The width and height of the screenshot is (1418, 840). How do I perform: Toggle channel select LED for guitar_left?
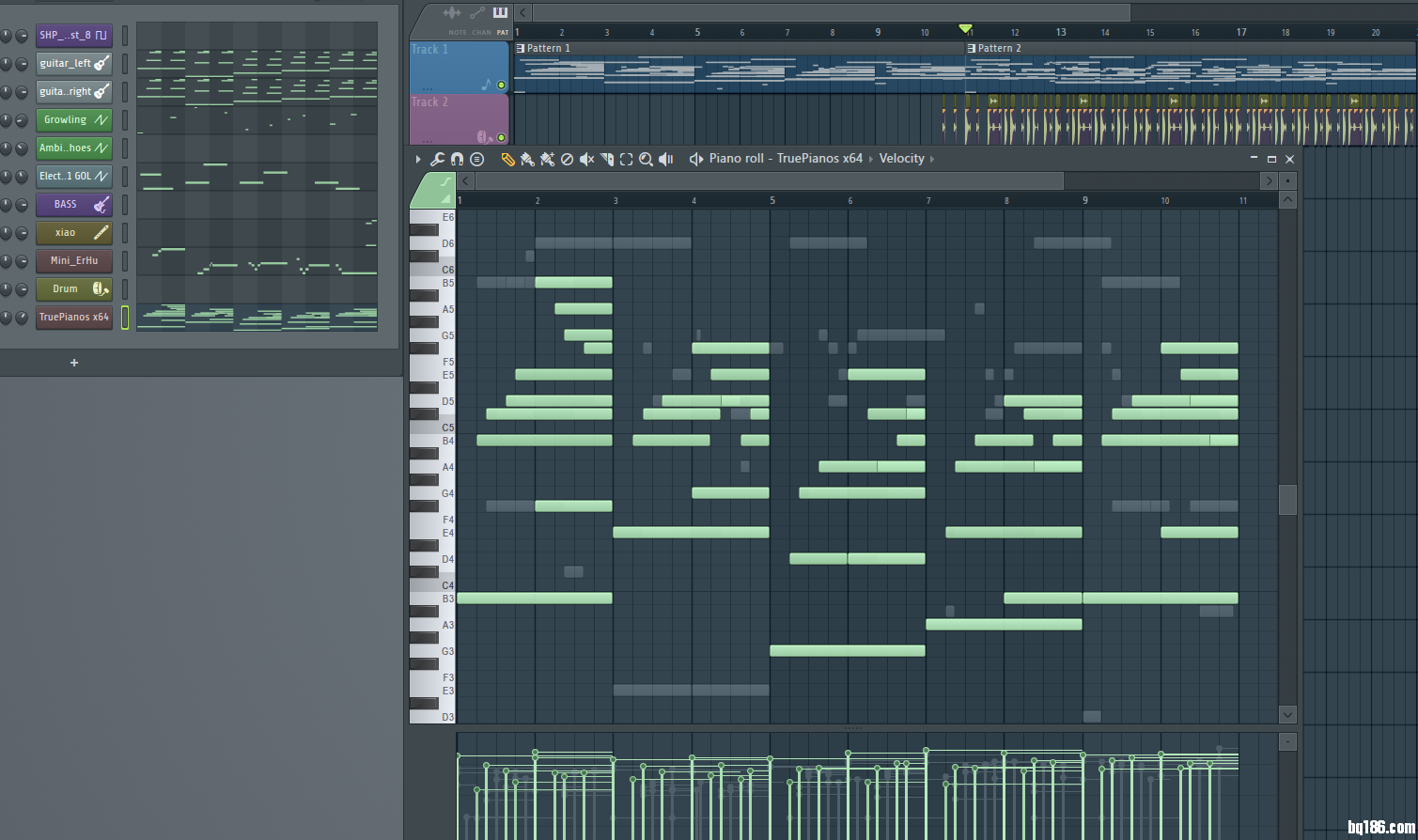point(125,64)
